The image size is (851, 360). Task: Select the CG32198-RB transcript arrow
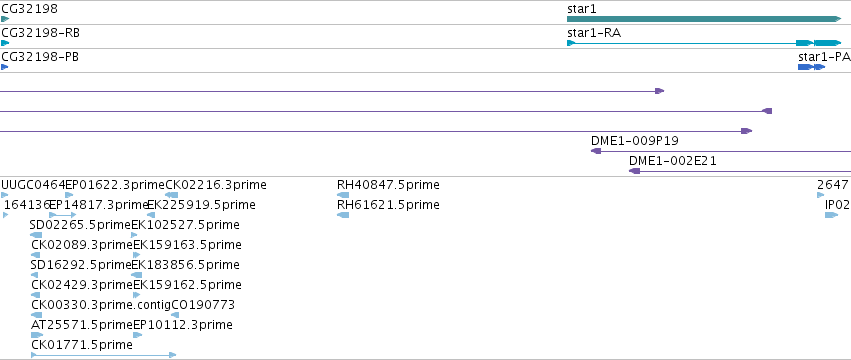(x=5, y=43)
